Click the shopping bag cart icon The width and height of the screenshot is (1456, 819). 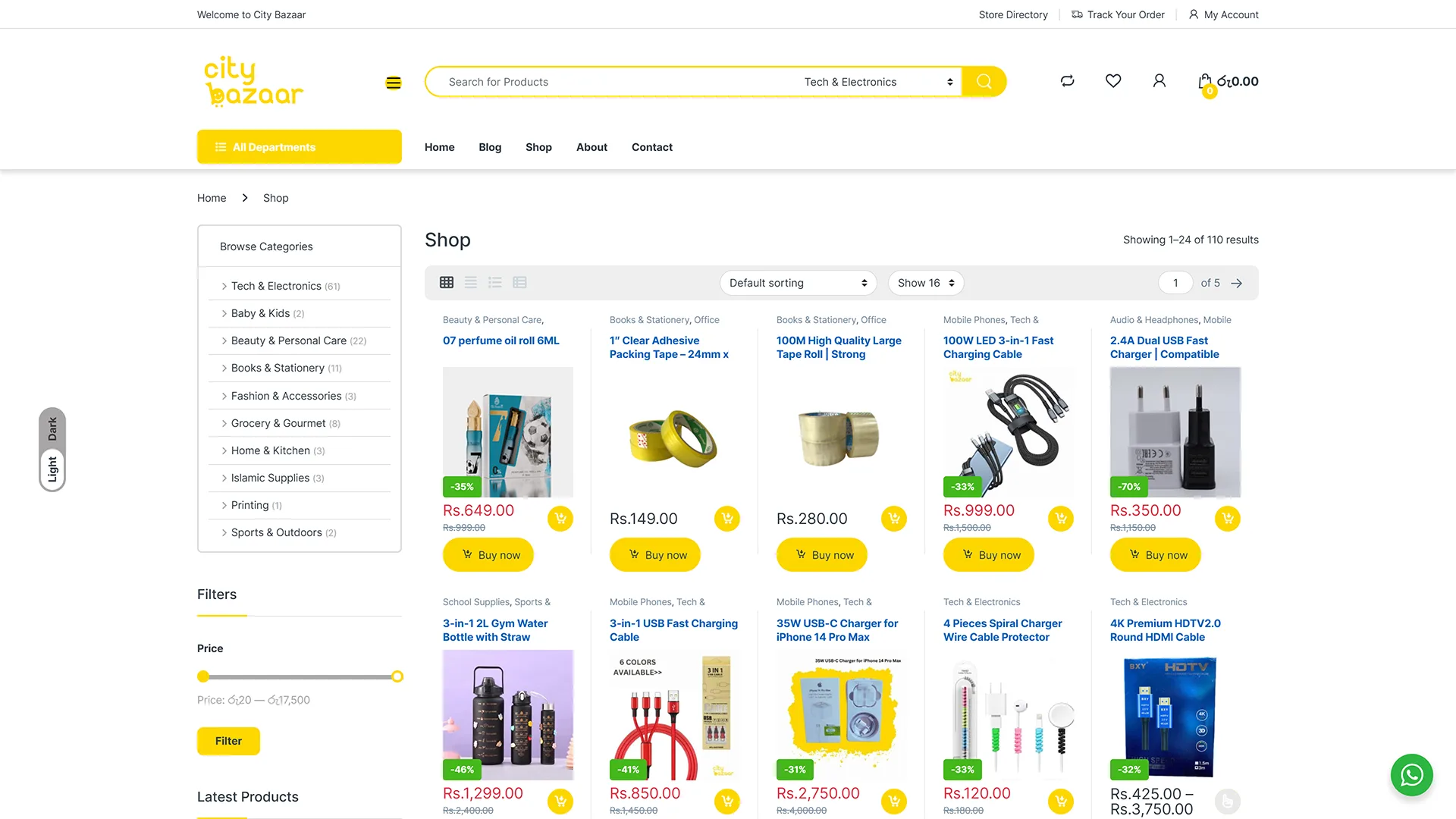[1204, 82]
